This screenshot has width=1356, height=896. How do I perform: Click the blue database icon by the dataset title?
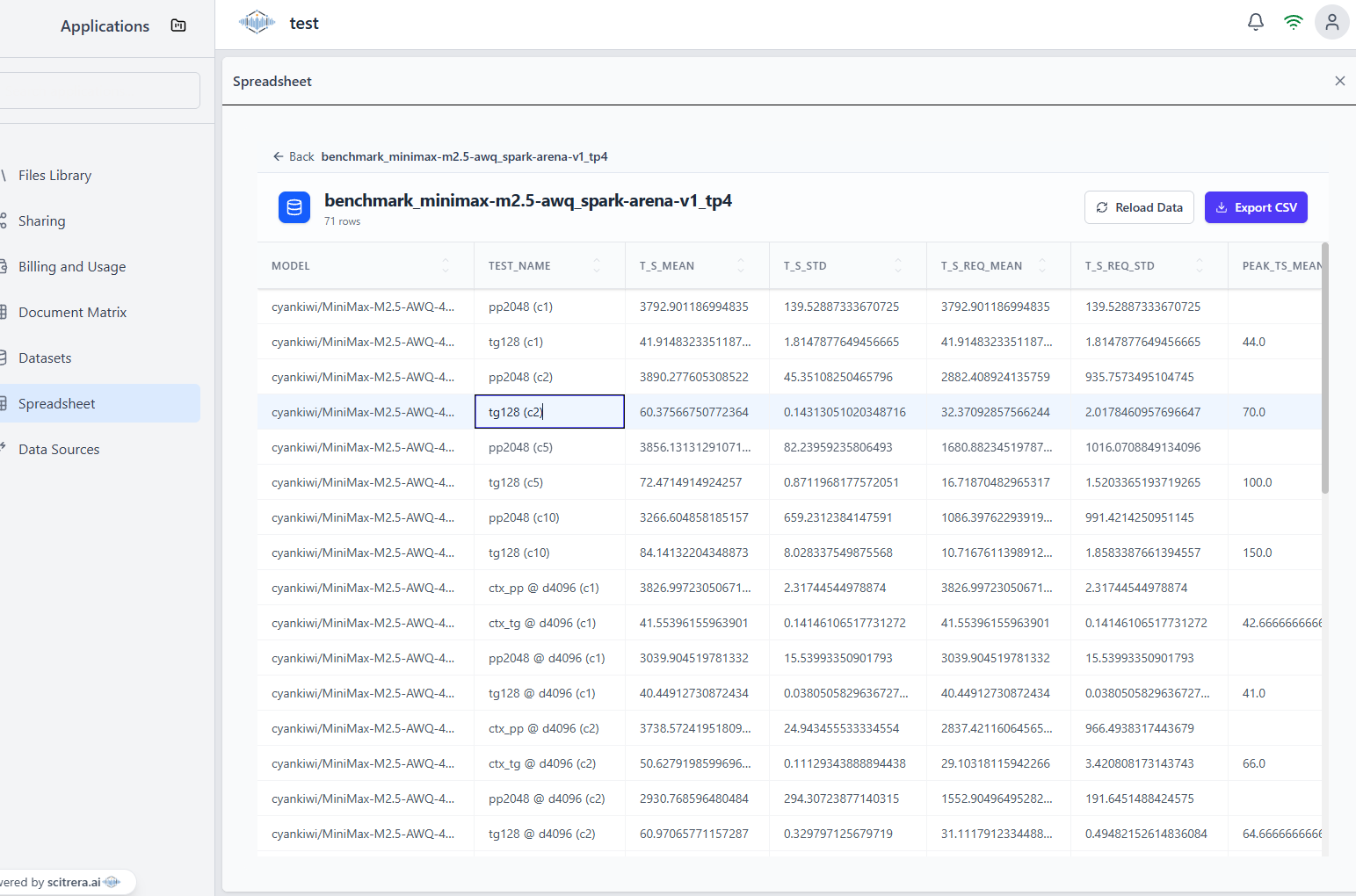click(294, 207)
